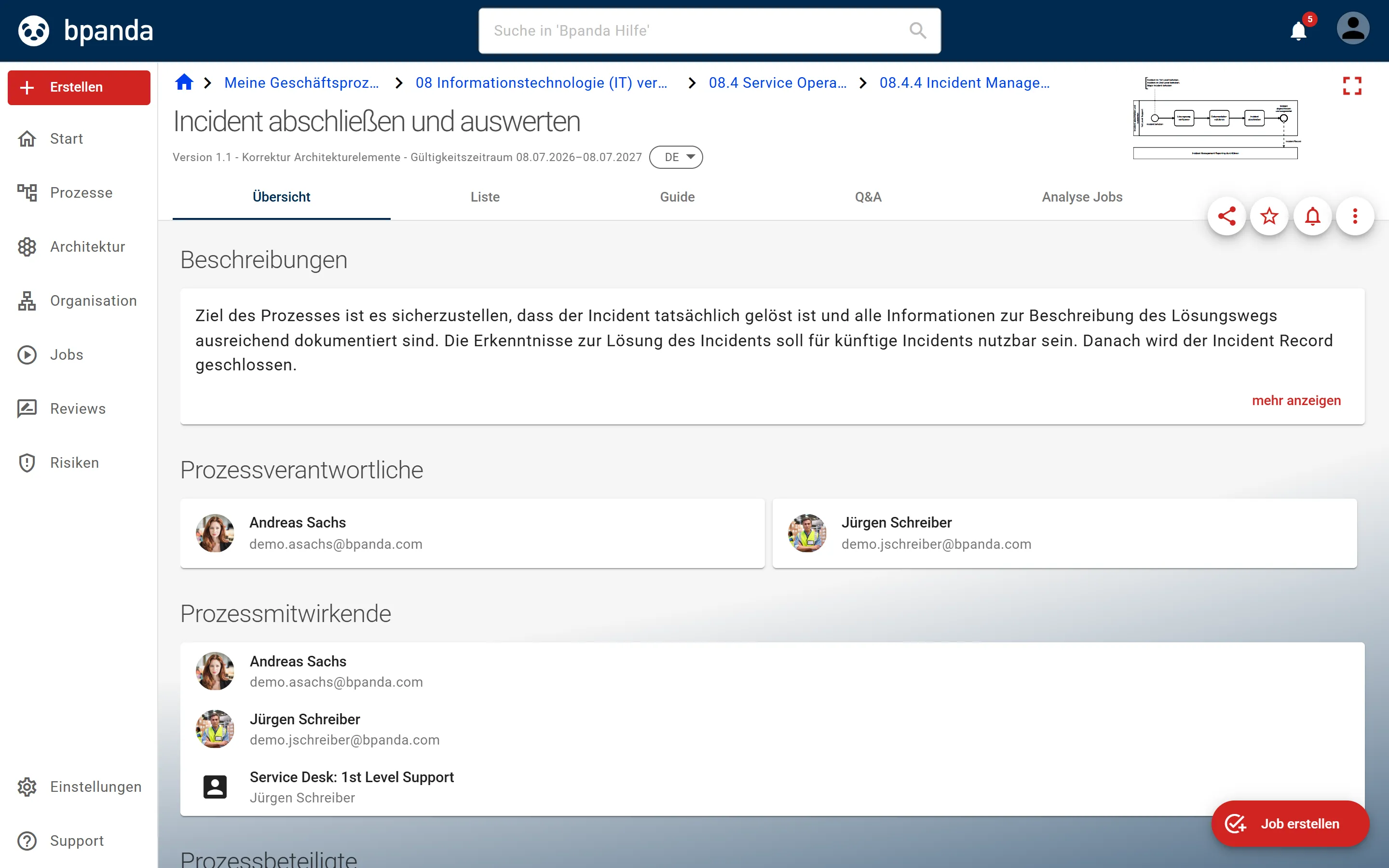Switch to the Guide tab
Viewport: 1389px width, 868px height.
click(677, 198)
